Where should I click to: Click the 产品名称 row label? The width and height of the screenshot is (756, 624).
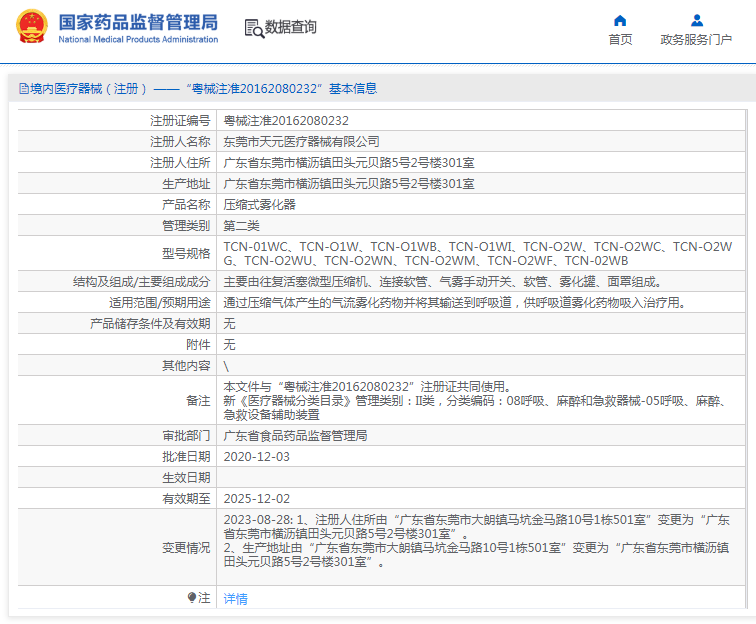coord(186,204)
